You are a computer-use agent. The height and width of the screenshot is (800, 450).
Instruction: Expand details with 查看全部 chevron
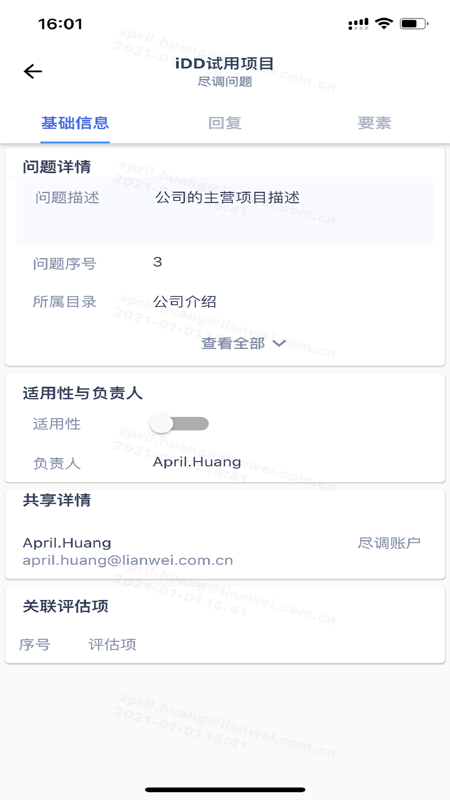point(279,343)
